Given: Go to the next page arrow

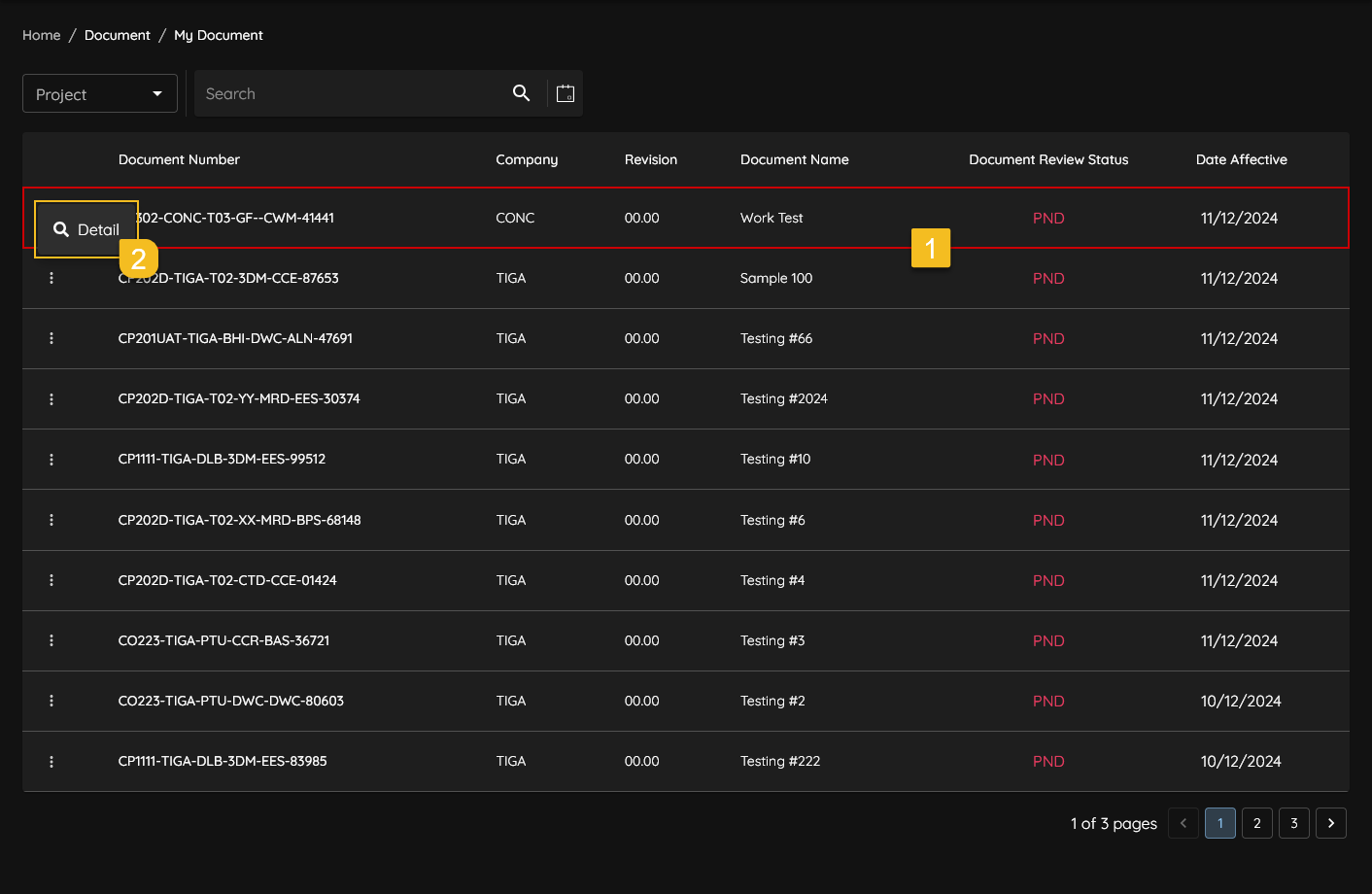Looking at the screenshot, I should click(1330, 823).
